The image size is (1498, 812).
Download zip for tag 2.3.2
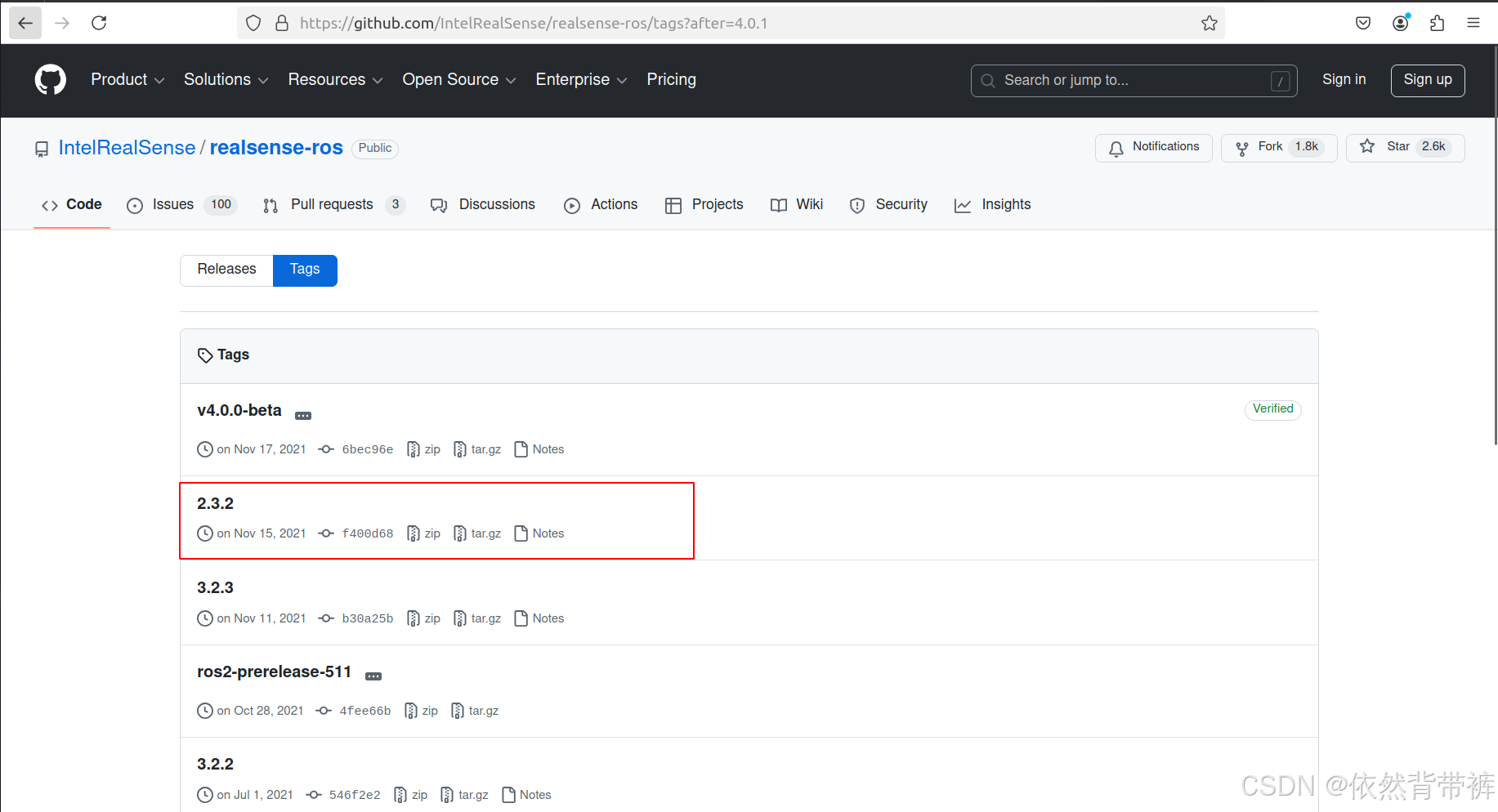tap(423, 533)
